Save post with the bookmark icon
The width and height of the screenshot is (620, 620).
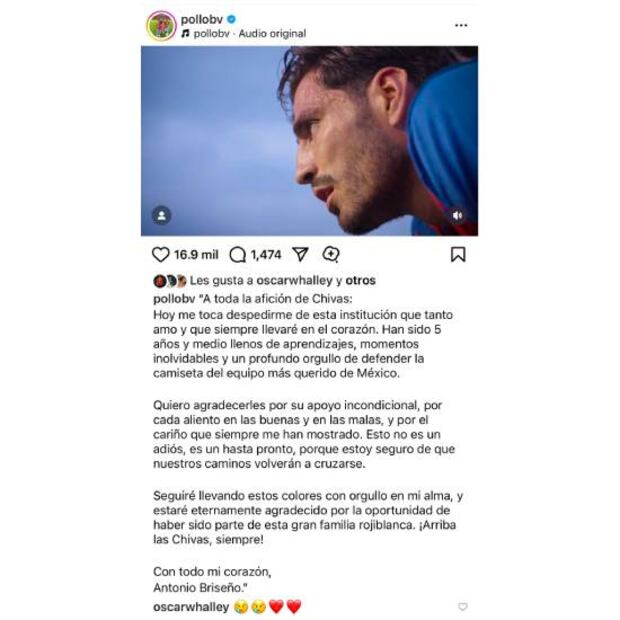point(458,255)
